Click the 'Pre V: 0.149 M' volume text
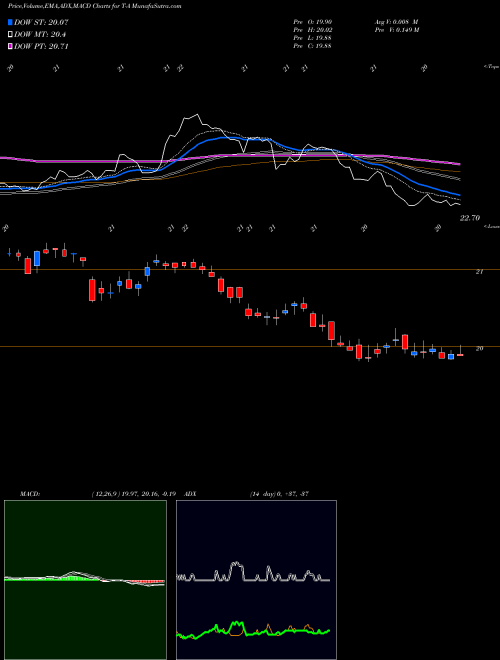The width and height of the screenshot is (500, 660). pyautogui.click(x=396, y=30)
